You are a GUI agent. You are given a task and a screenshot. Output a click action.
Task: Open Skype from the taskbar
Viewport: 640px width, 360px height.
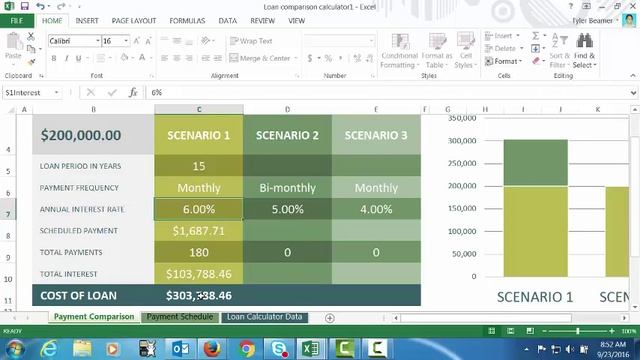click(279, 349)
